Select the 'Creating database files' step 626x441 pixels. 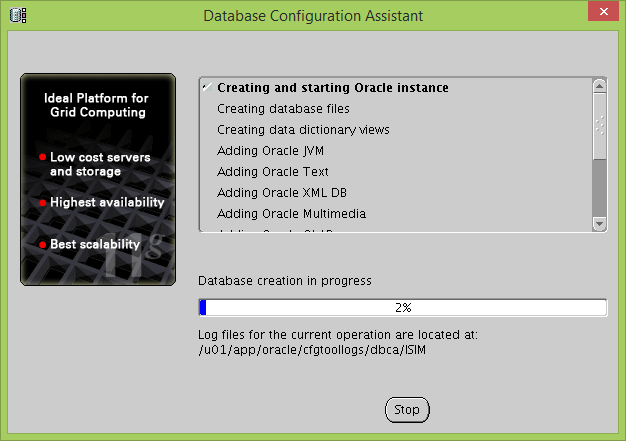point(283,109)
